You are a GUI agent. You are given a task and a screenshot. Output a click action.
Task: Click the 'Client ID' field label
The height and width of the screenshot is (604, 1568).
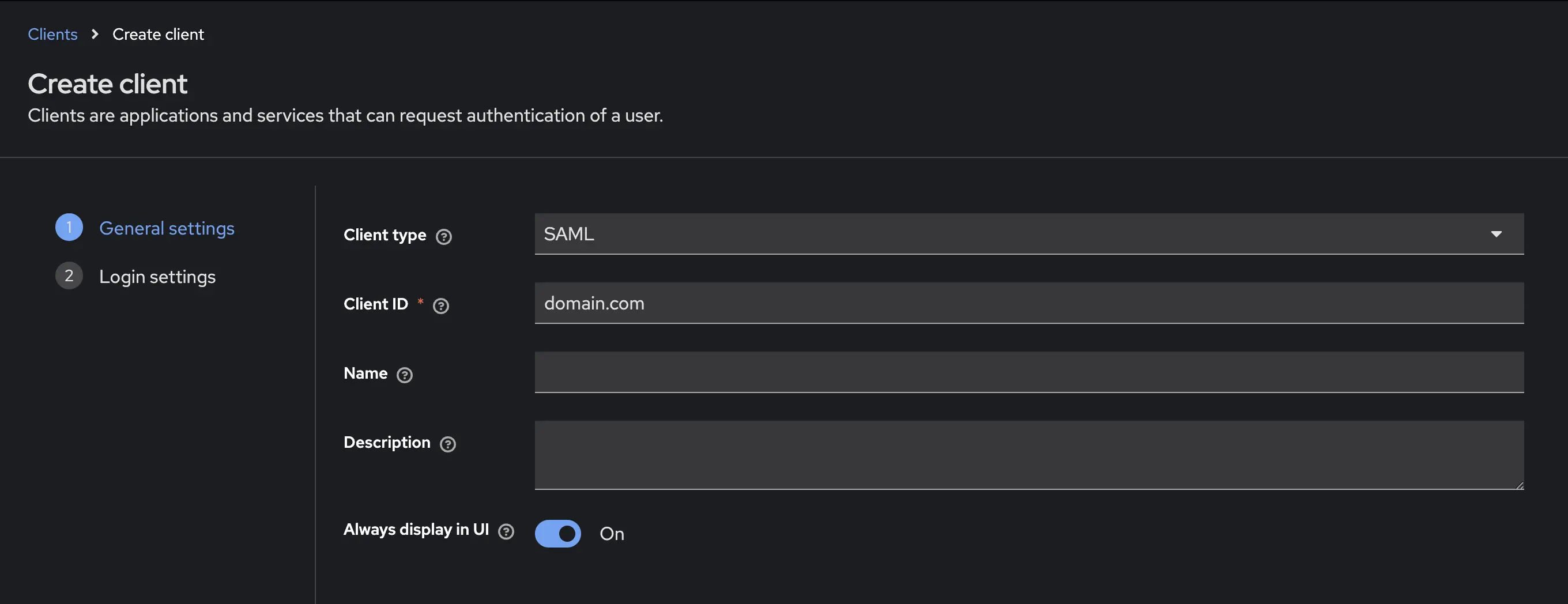coord(375,304)
